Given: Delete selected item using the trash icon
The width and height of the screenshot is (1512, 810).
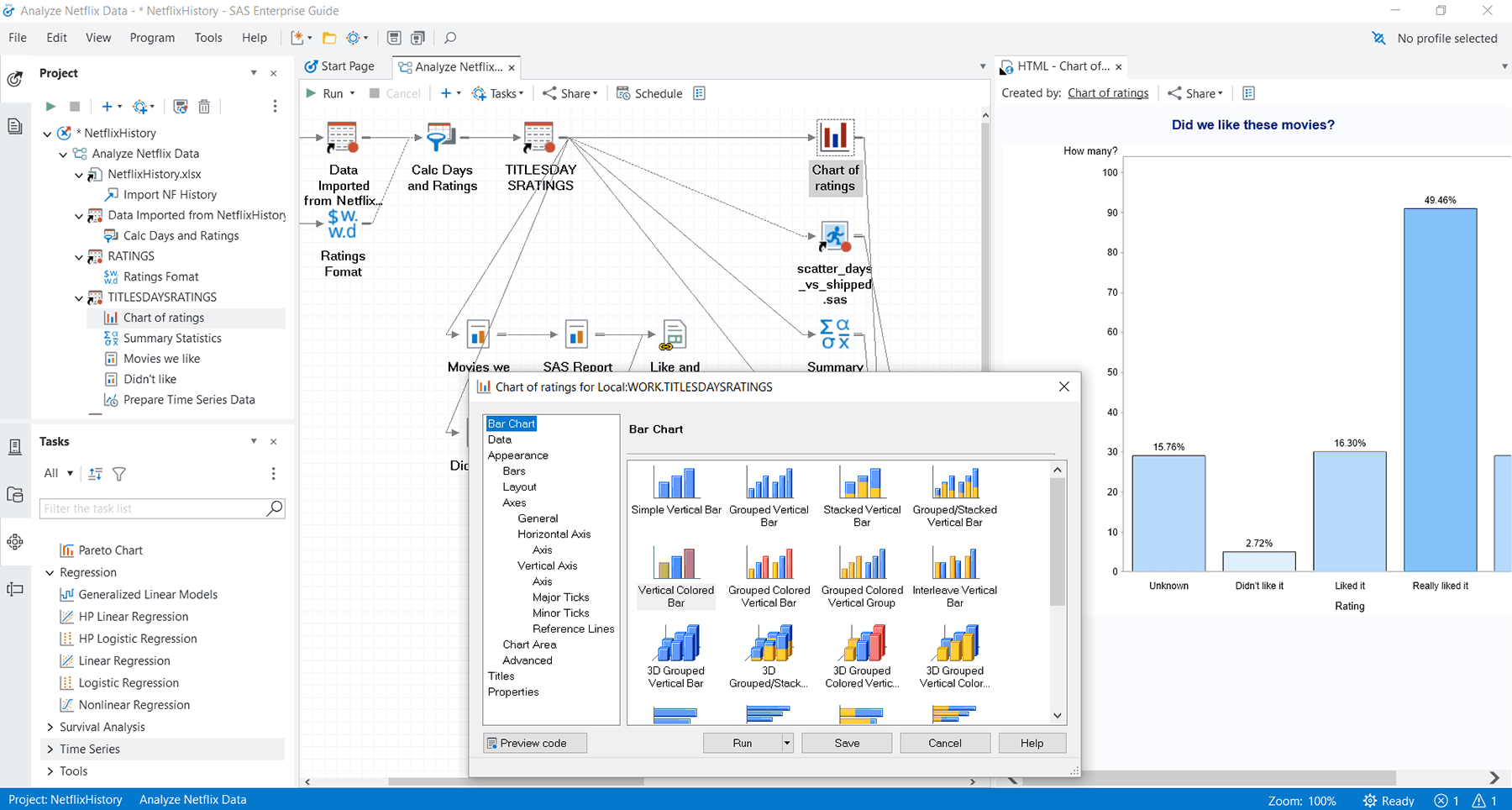Looking at the screenshot, I should pyautogui.click(x=204, y=106).
